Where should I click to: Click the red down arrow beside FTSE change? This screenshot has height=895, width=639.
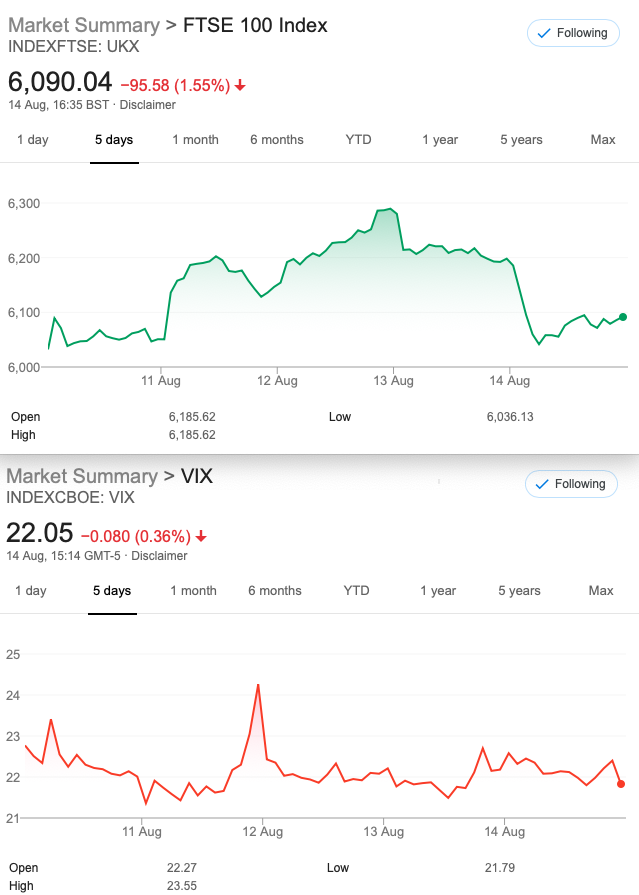(x=240, y=86)
